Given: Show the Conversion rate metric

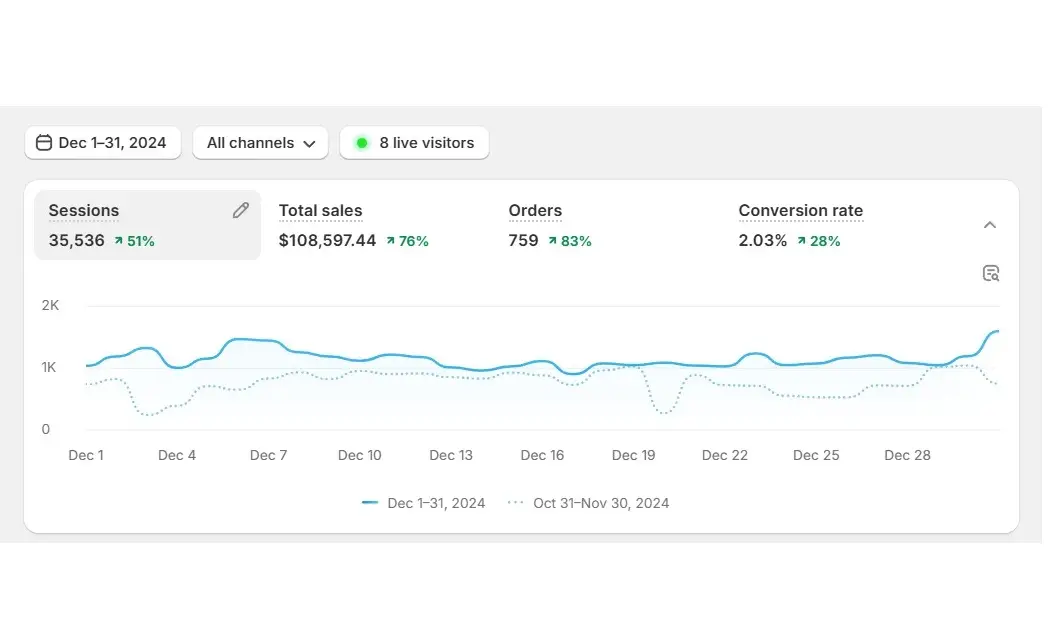Looking at the screenshot, I should (800, 211).
